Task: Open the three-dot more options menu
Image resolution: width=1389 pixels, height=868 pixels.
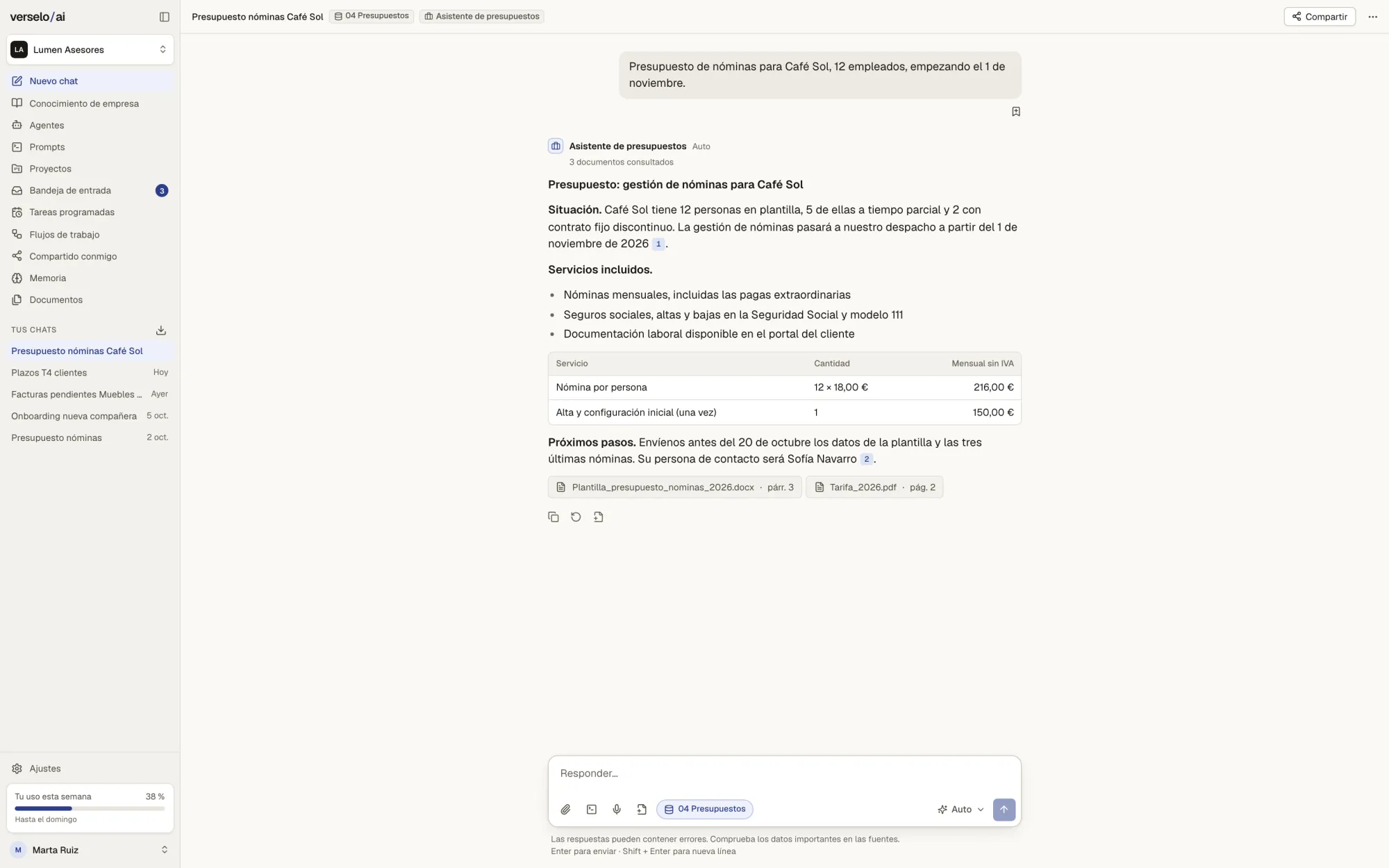Action: [x=1372, y=17]
